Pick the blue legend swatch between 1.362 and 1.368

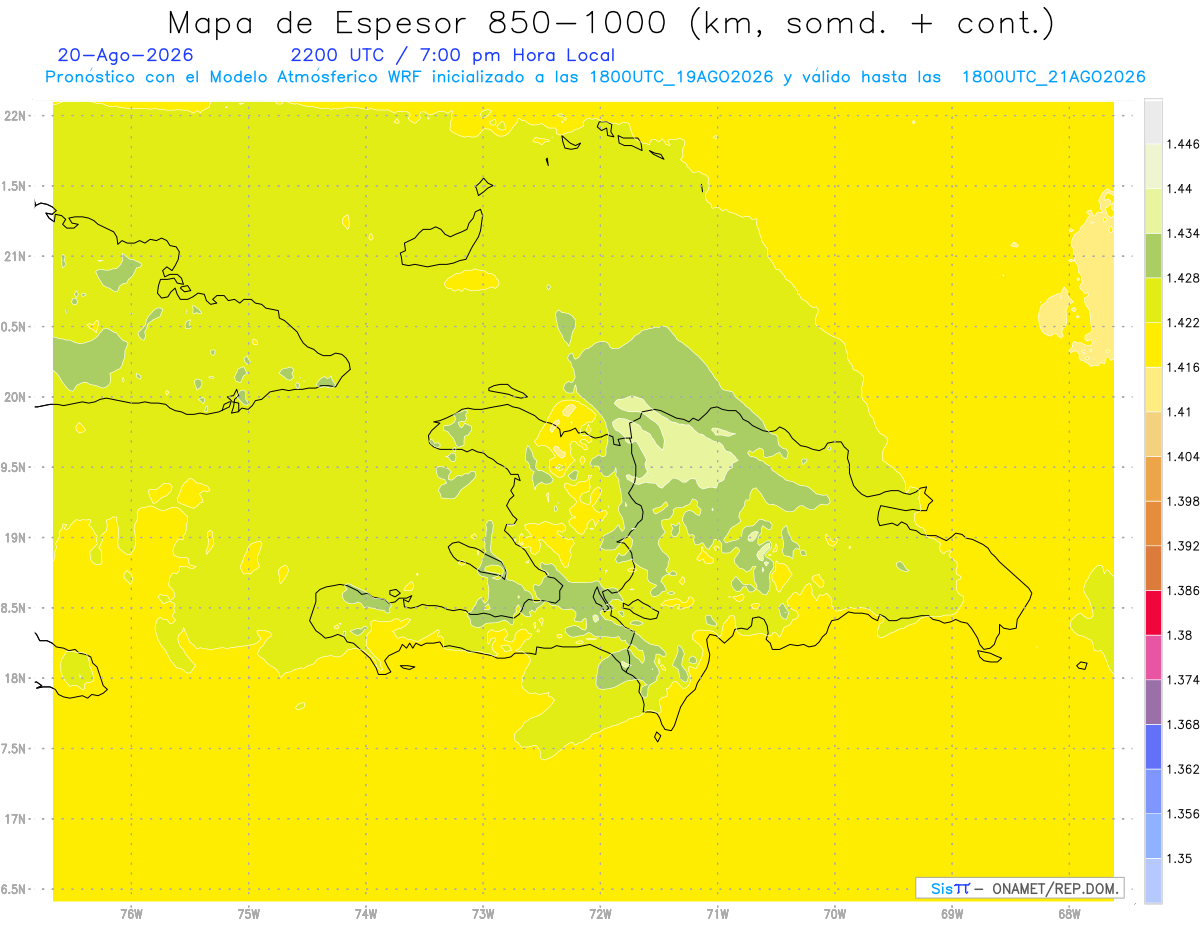1153,747
